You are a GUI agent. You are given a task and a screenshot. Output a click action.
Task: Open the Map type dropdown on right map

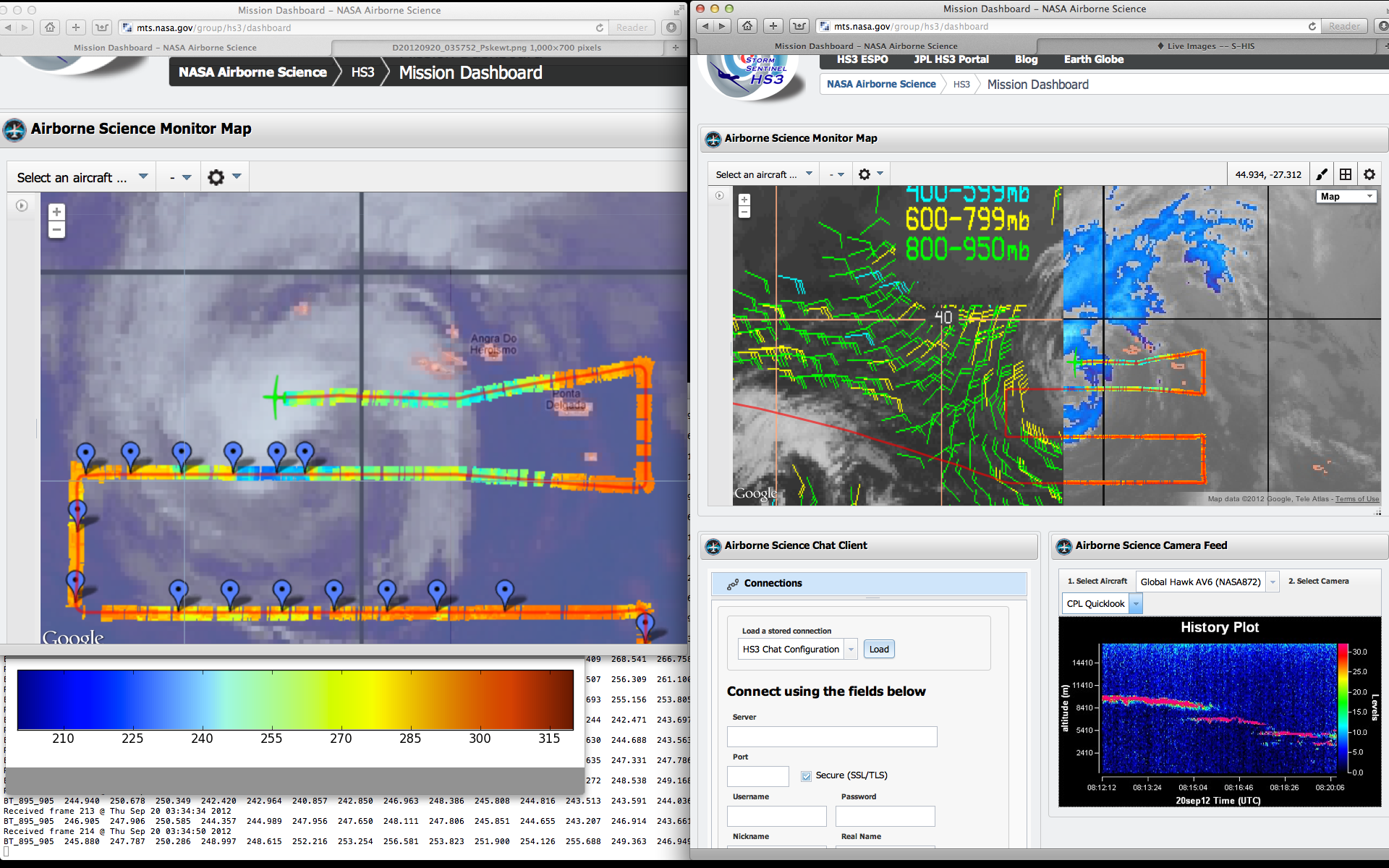pyautogui.click(x=1346, y=196)
